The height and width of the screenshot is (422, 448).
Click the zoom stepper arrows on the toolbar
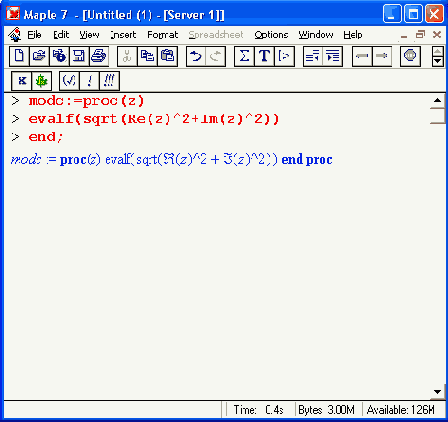pyautogui.click(x=437, y=56)
